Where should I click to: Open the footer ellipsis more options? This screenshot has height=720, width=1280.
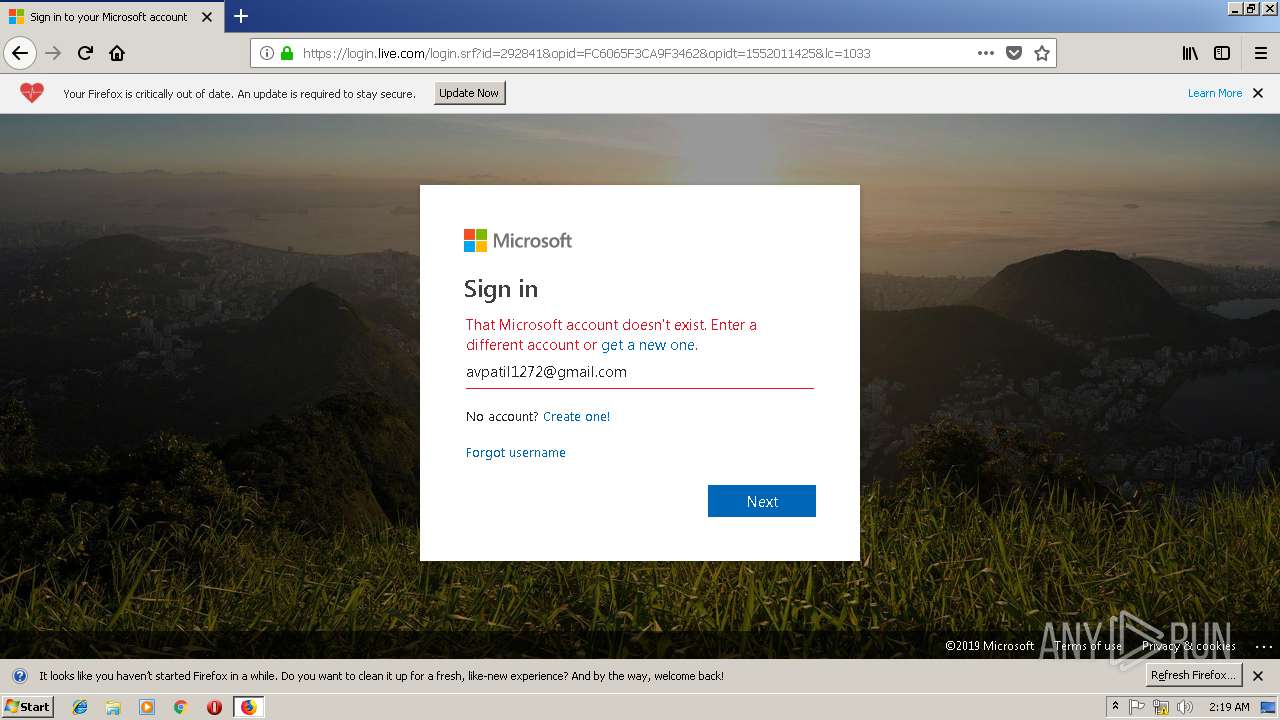click(x=1264, y=646)
